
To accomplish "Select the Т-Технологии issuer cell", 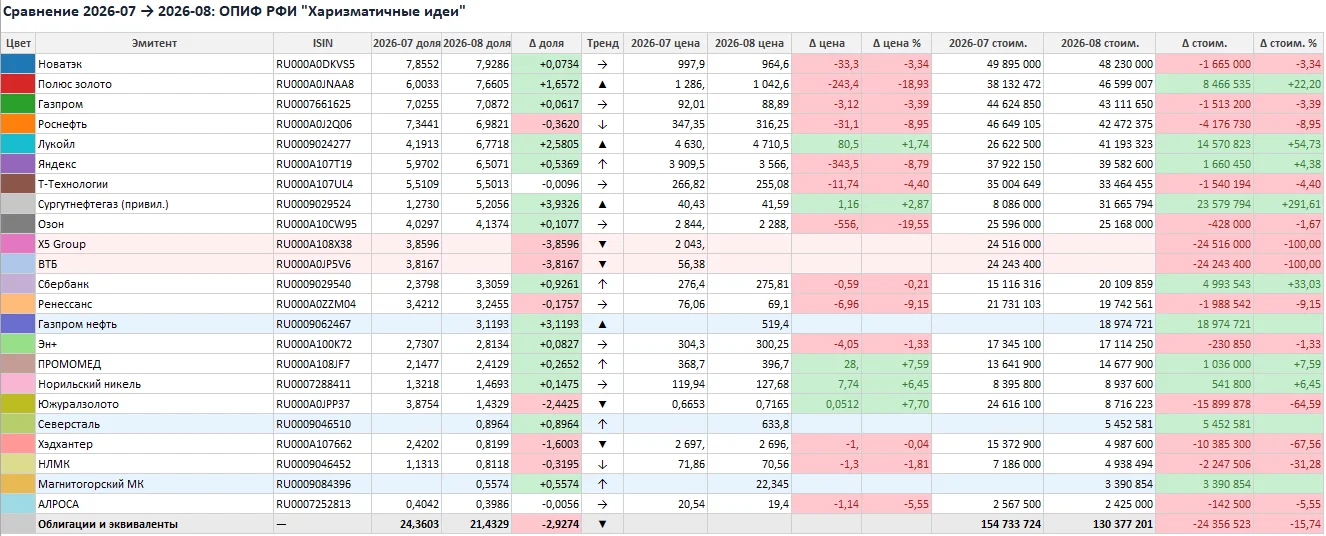I will [154, 184].
